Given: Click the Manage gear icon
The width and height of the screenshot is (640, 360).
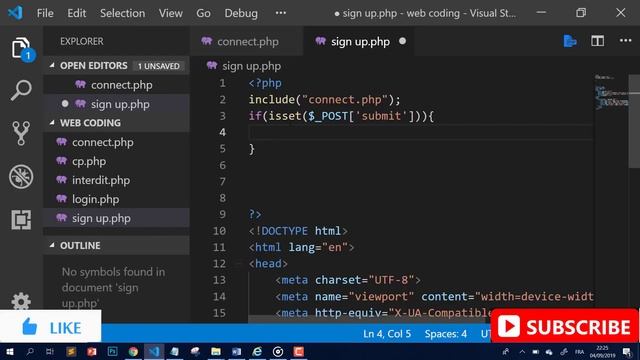Looking at the screenshot, I should [x=21, y=301].
